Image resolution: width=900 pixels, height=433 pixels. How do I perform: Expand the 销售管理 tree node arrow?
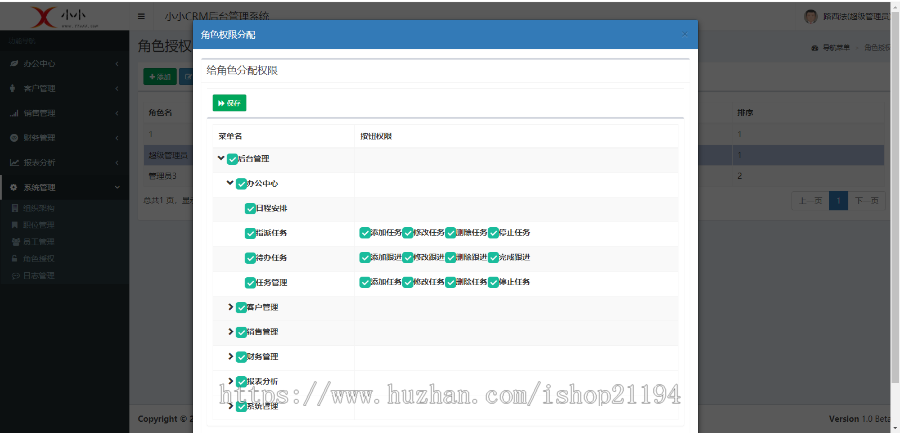[231, 332]
